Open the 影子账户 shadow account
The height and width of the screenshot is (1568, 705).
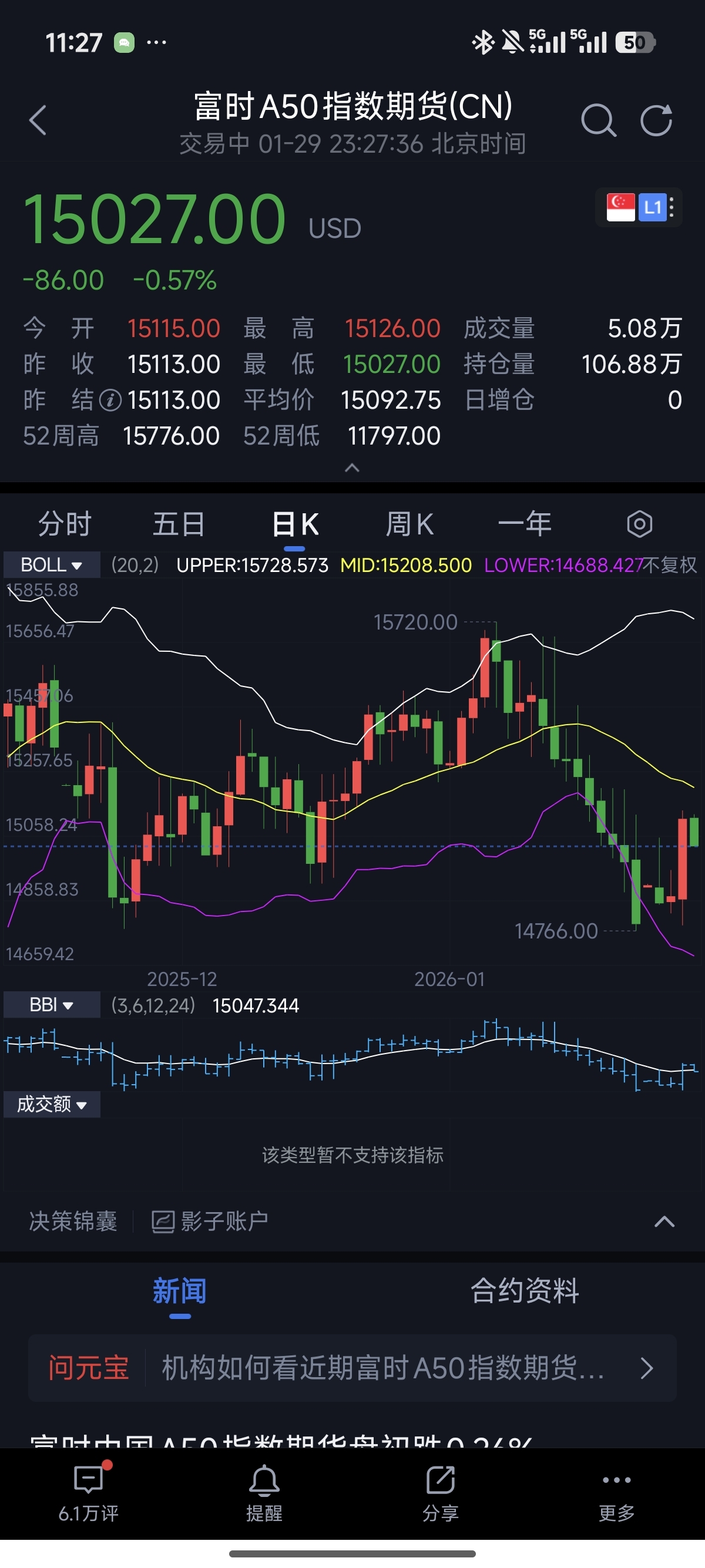click(x=209, y=1222)
